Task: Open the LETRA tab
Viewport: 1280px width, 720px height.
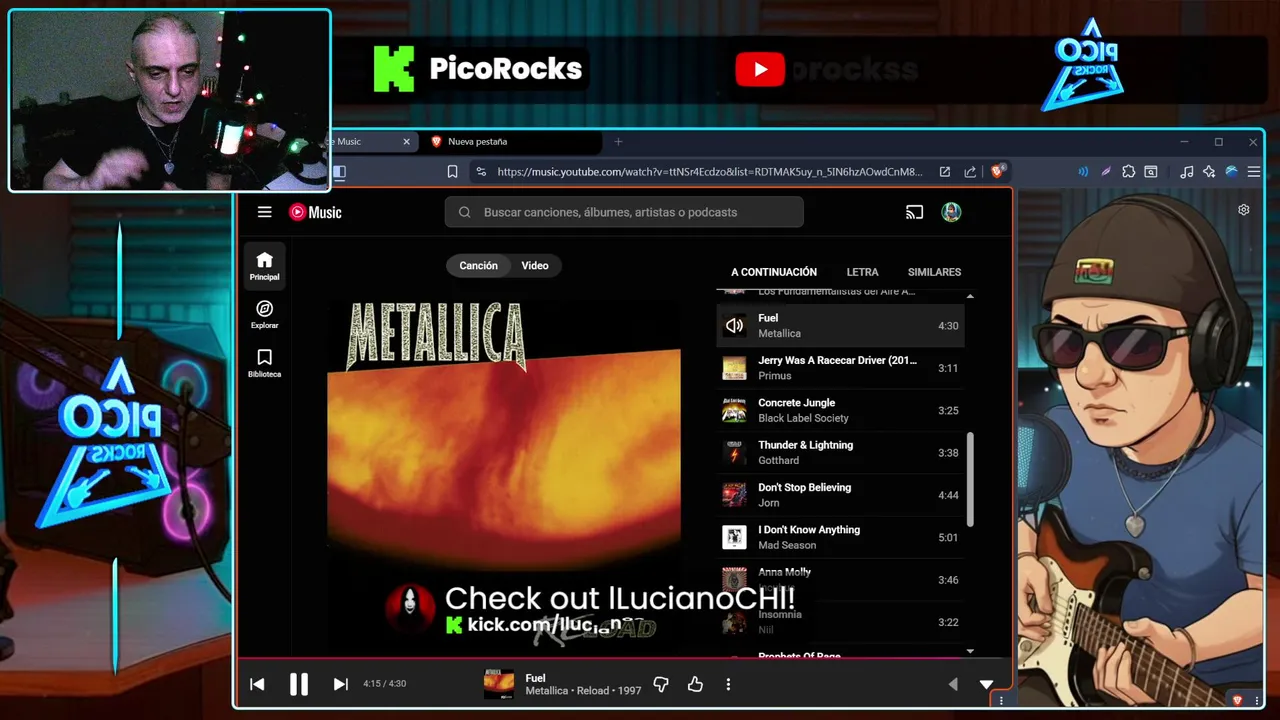Action: (x=862, y=272)
